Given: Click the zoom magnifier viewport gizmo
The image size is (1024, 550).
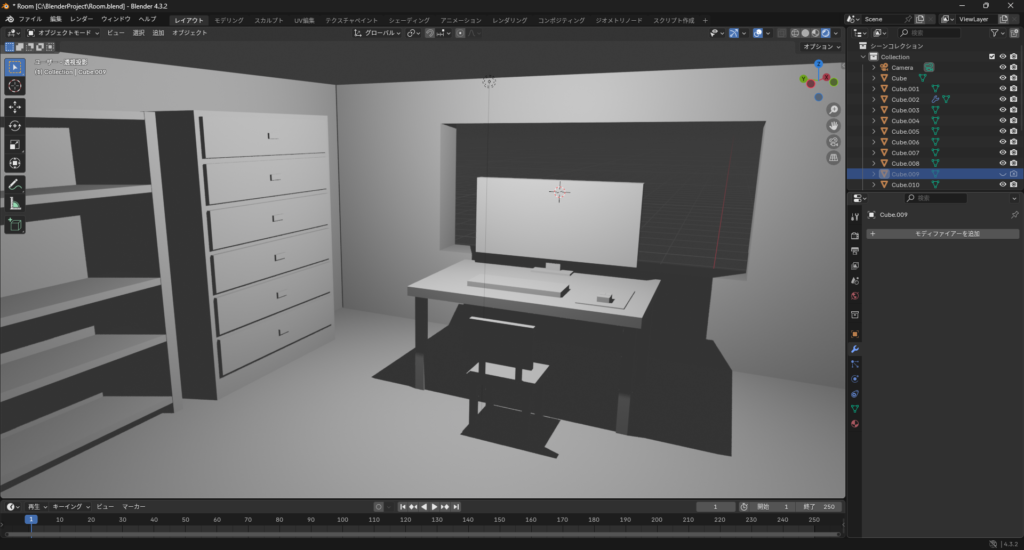Looking at the screenshot, I should [834, 109].
